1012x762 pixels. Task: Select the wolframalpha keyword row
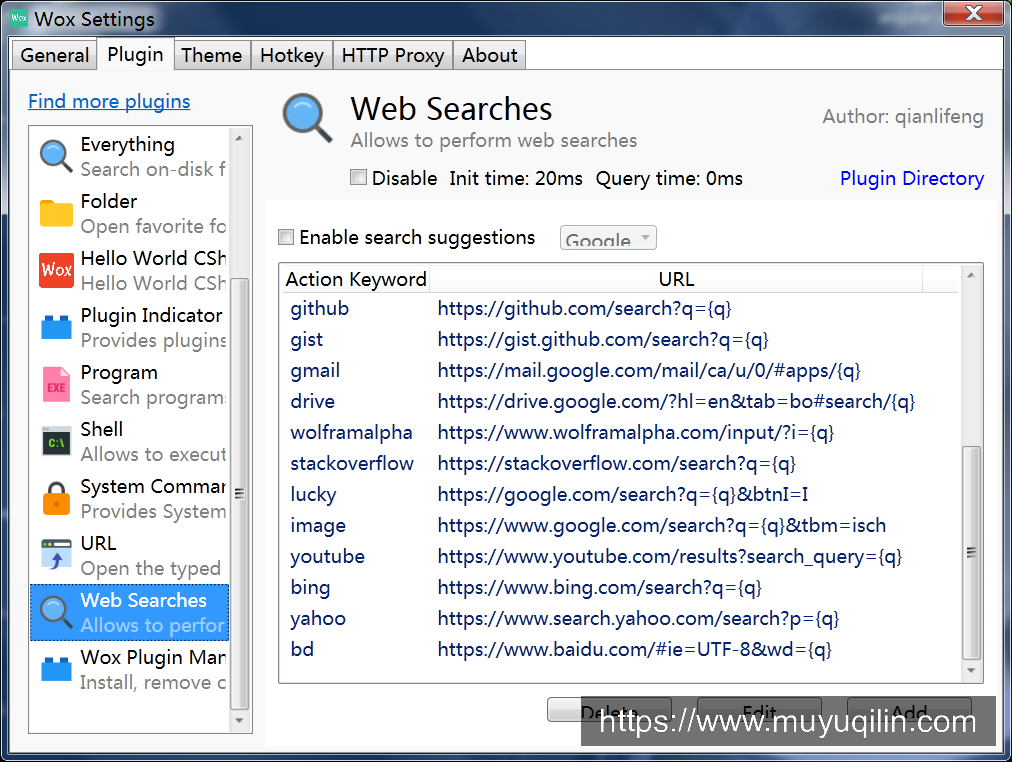pos(620,432)
